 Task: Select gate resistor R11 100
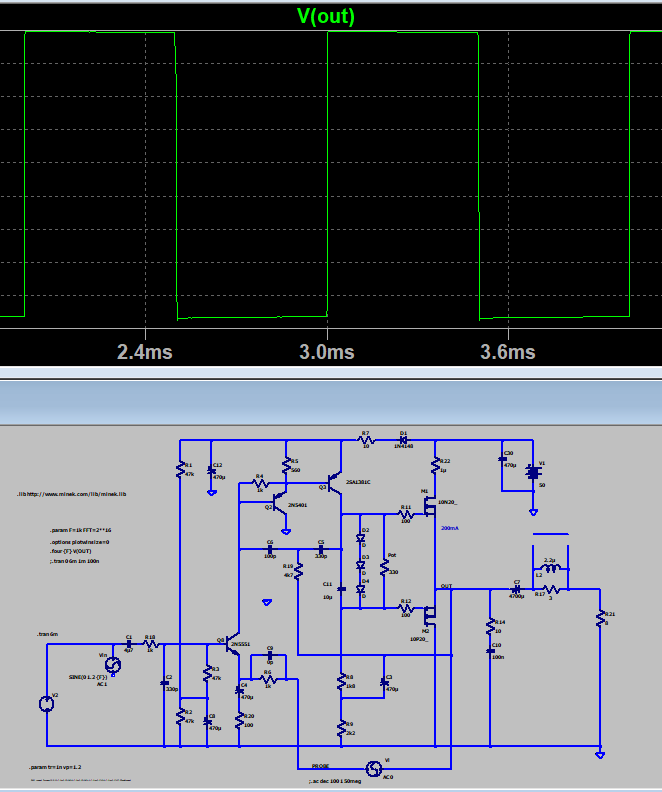click(405, 515)
